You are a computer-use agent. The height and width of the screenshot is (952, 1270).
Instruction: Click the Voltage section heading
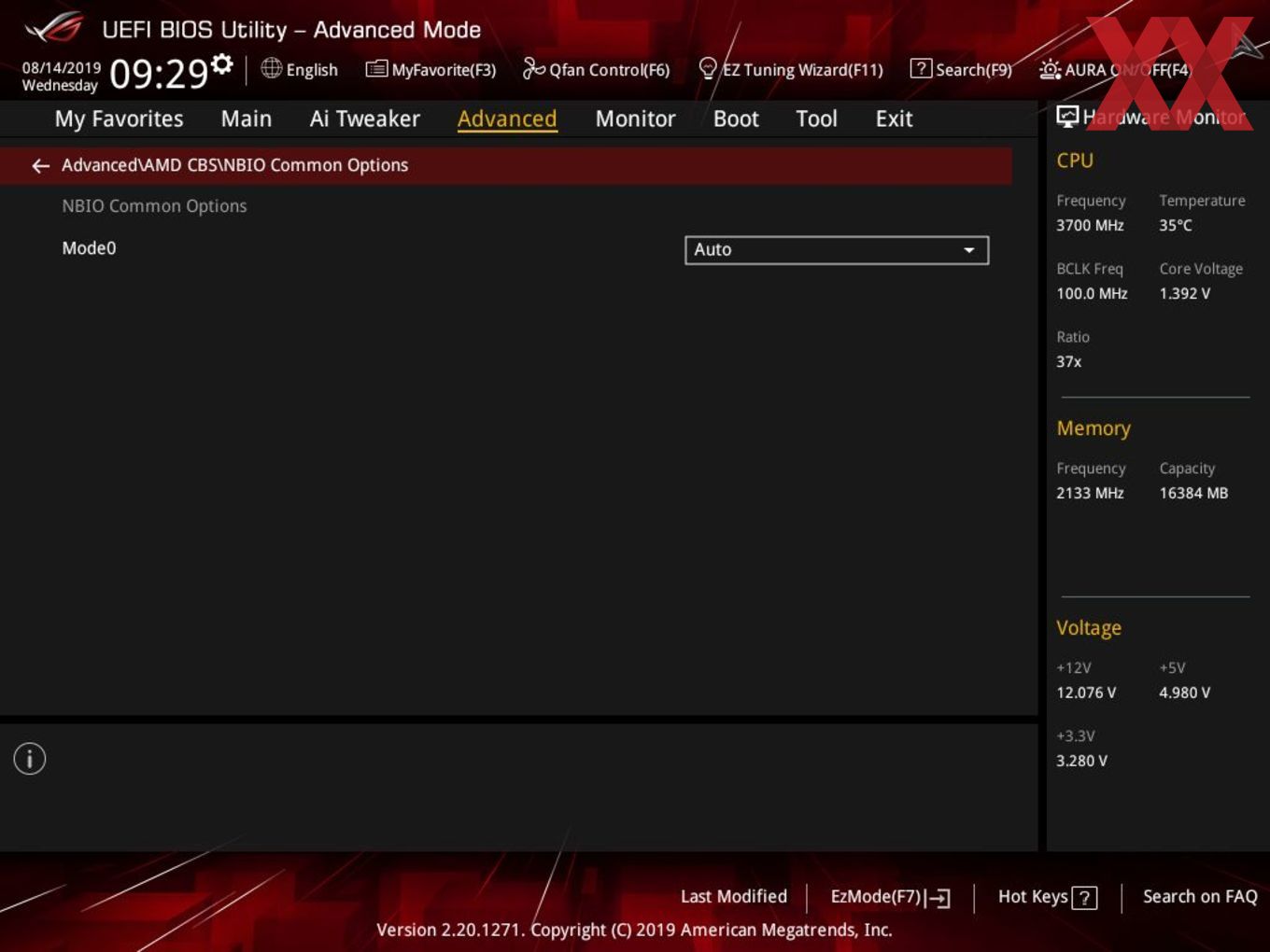pyautogui.click(x=1089, y=628)
